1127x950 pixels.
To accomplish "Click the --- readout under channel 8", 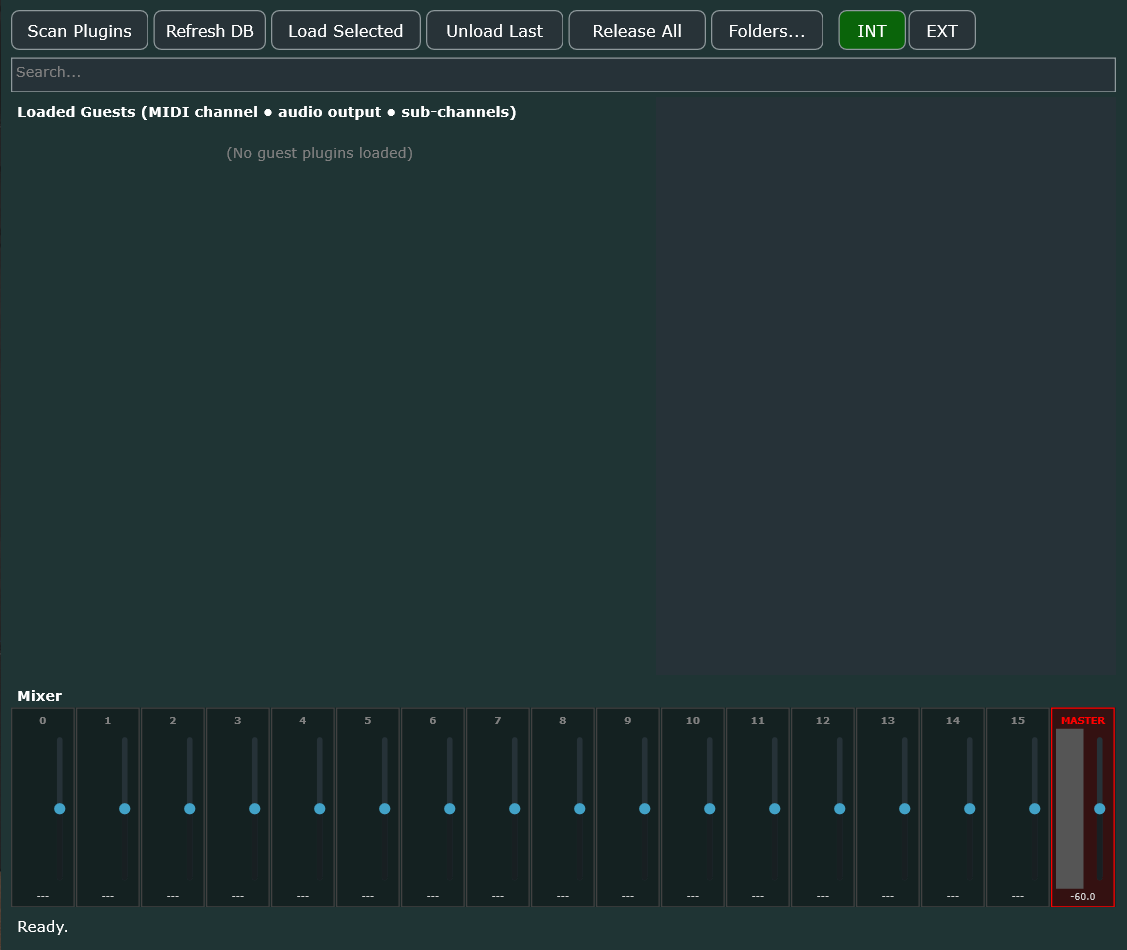I will 563,896.
